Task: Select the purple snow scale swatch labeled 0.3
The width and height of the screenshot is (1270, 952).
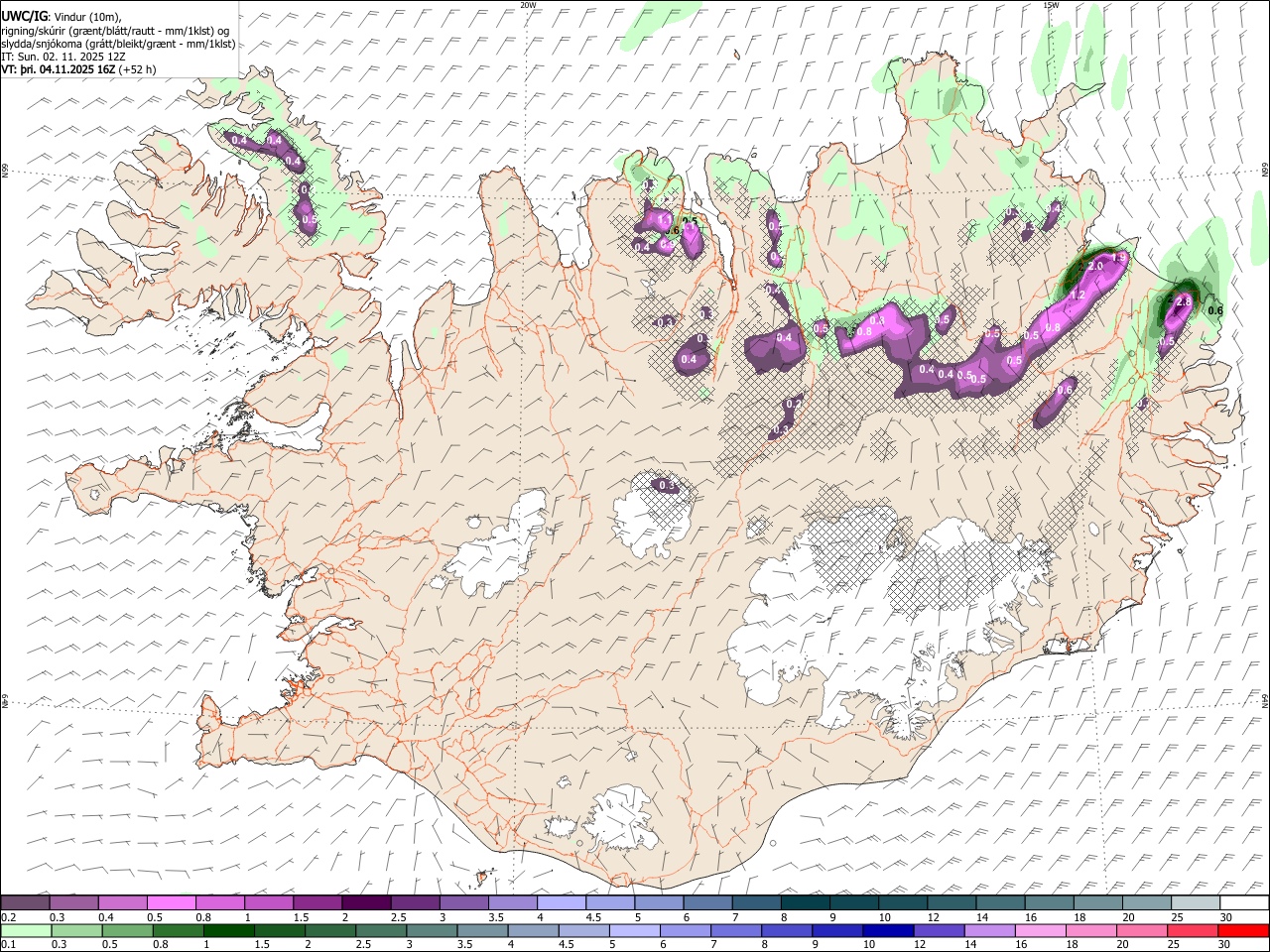Action: tap(73, 902)
